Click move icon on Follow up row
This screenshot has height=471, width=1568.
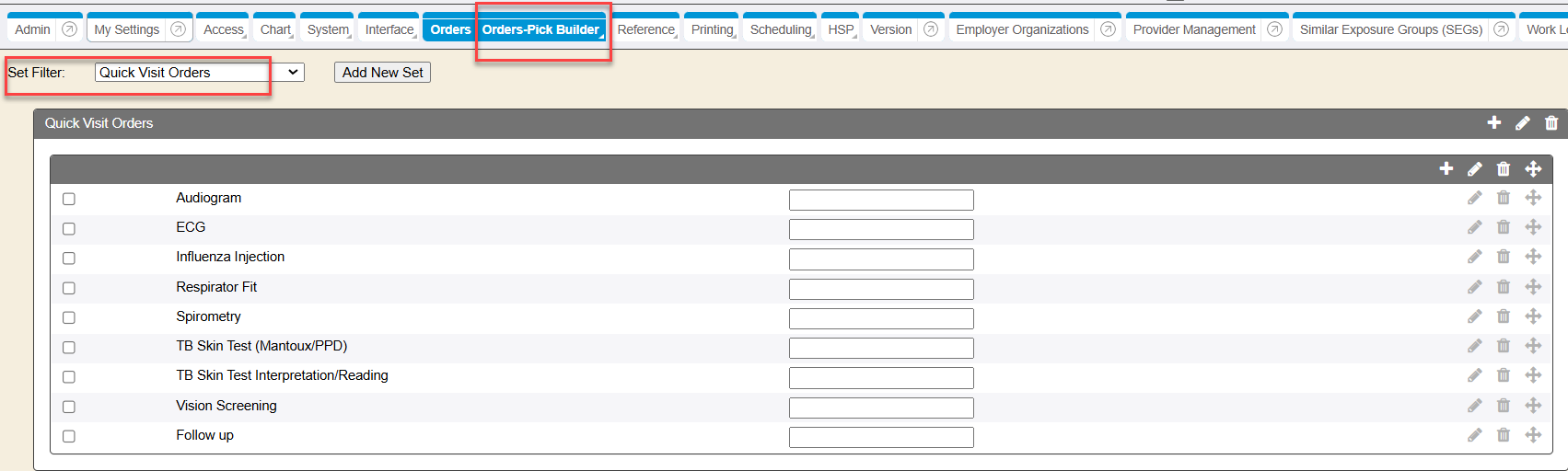click(x=1532, y=435)
